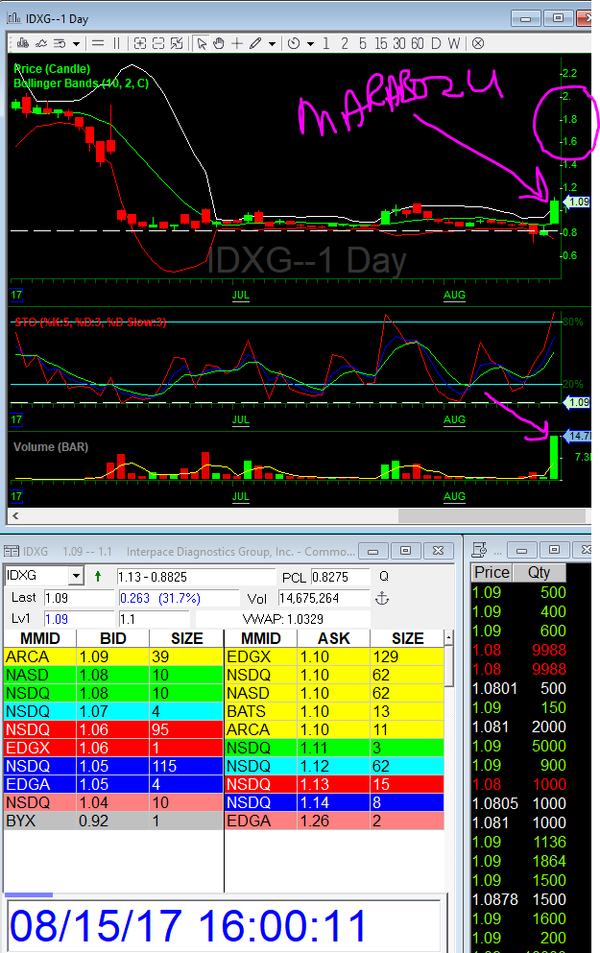This screenshot has width=600, height=953.
Task: Select 60 minute timeframe button
Action: tap(418, 43)
